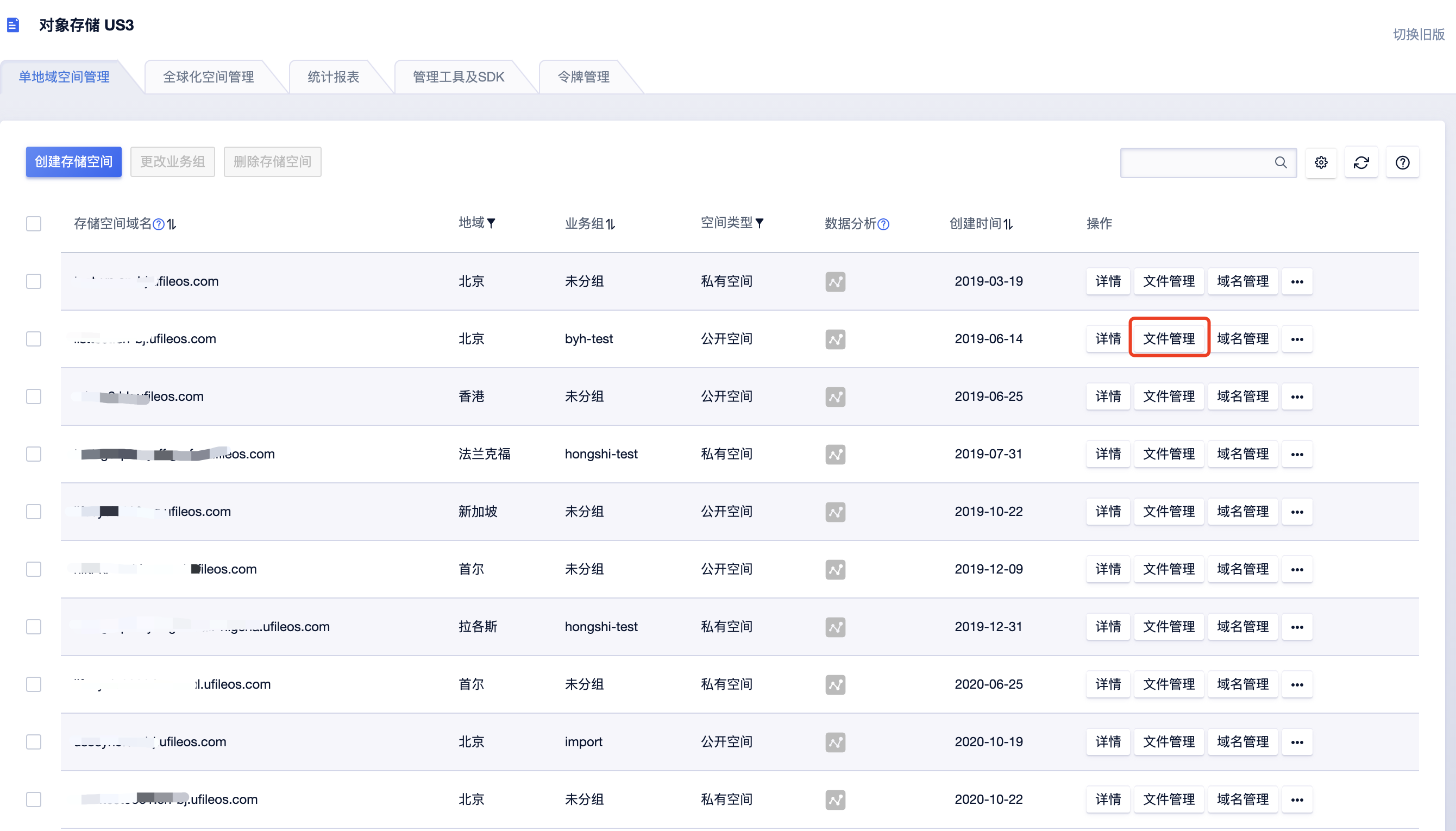Click the settings gear icon
This screenshot has height=831, width=1456.
[1320, 162]
